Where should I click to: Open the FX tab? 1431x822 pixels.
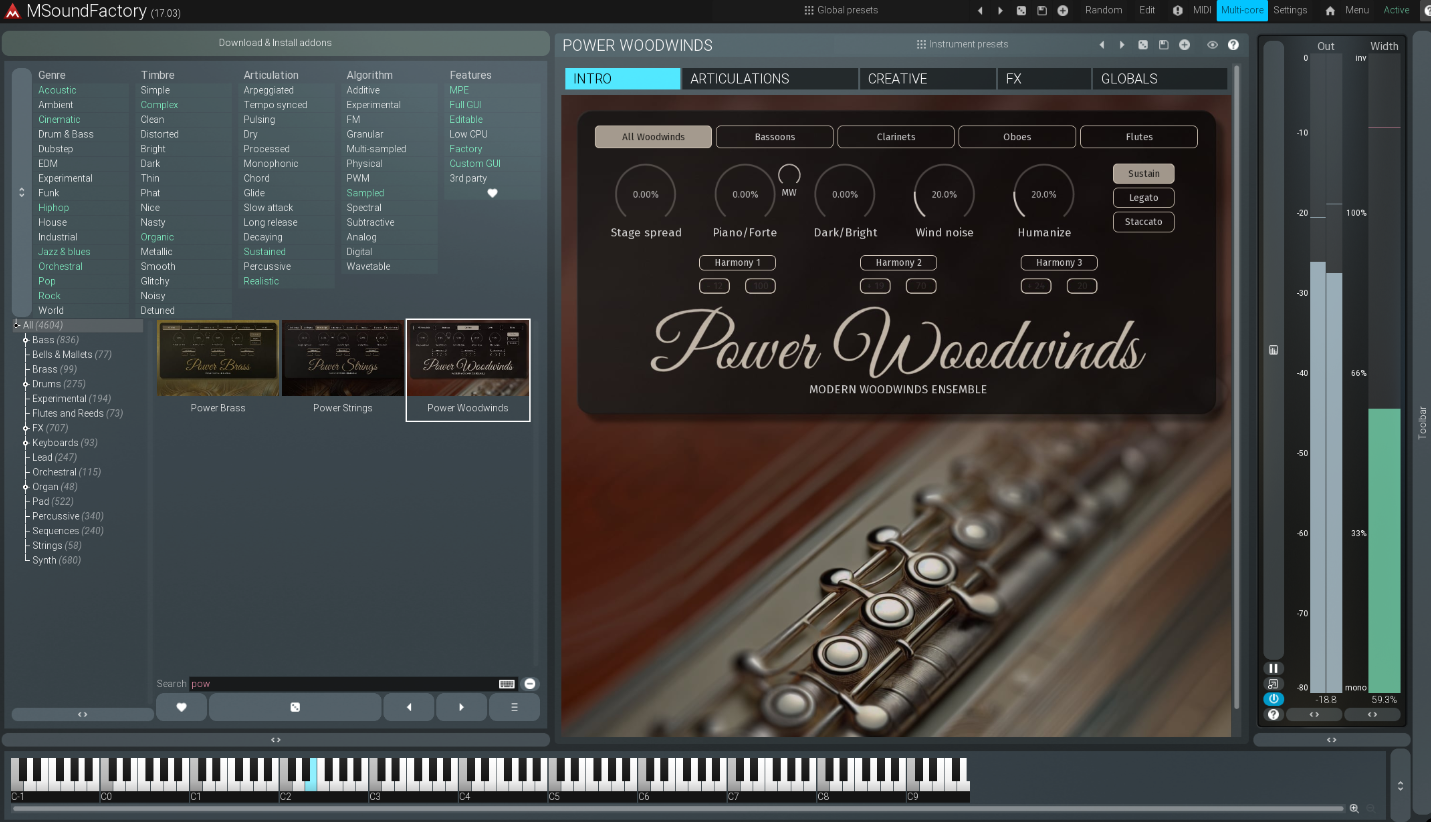(1044, 79)
